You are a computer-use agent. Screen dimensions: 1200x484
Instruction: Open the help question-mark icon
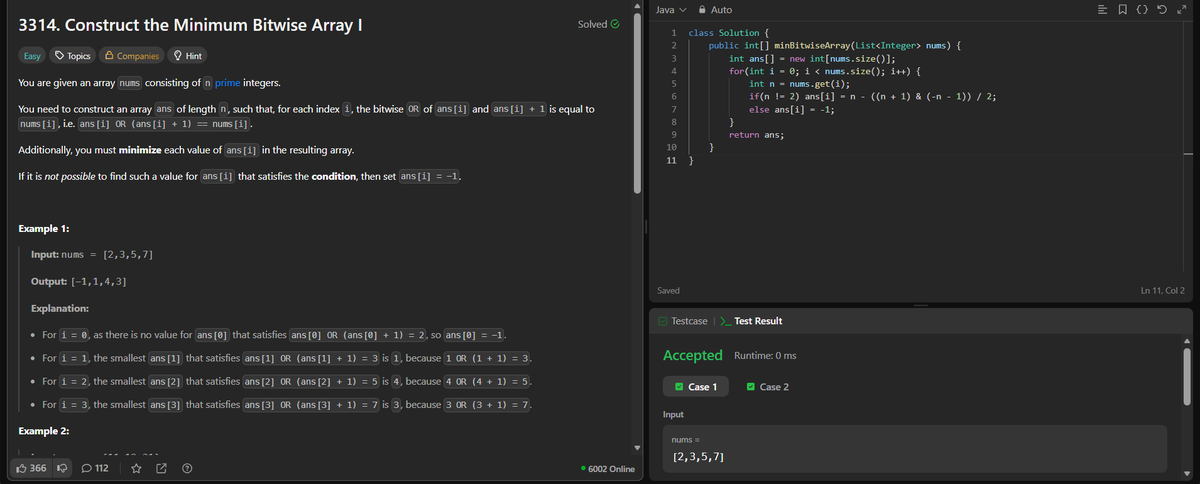pos(187,468)
